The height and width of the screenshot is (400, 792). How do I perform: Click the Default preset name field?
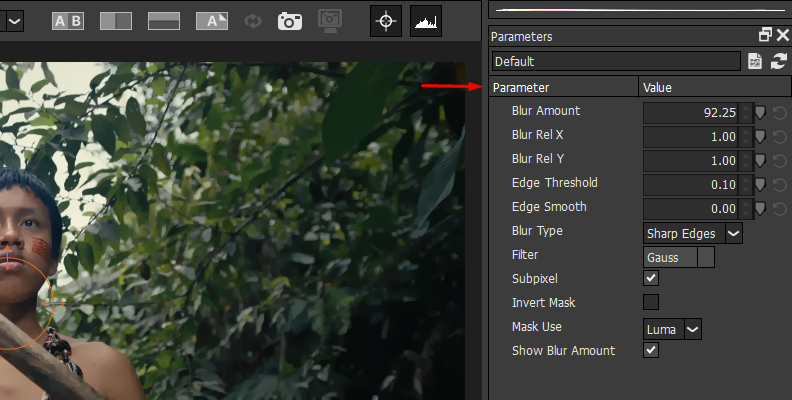point(616,62)
